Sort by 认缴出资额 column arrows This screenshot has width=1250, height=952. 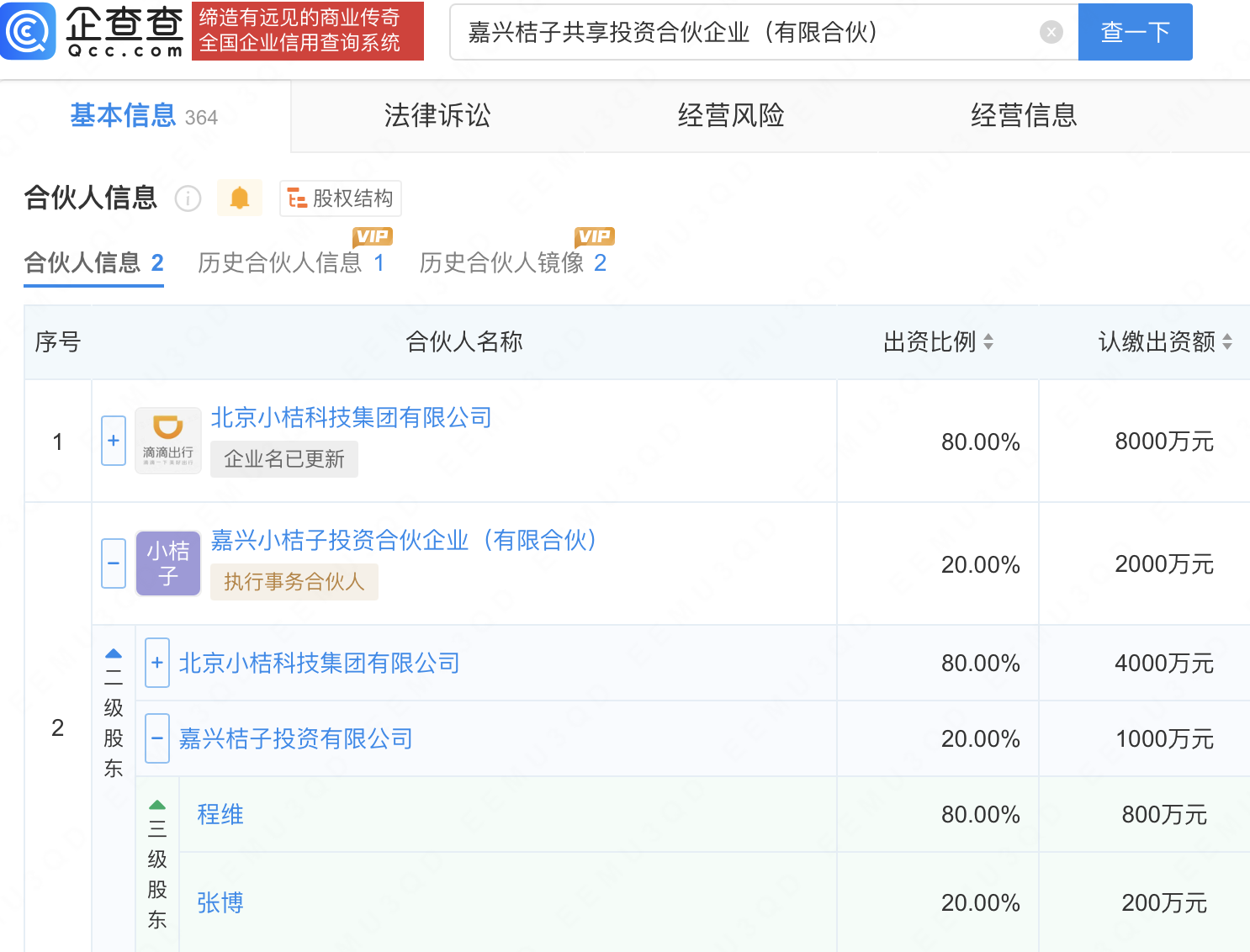tap(1227, 341)
